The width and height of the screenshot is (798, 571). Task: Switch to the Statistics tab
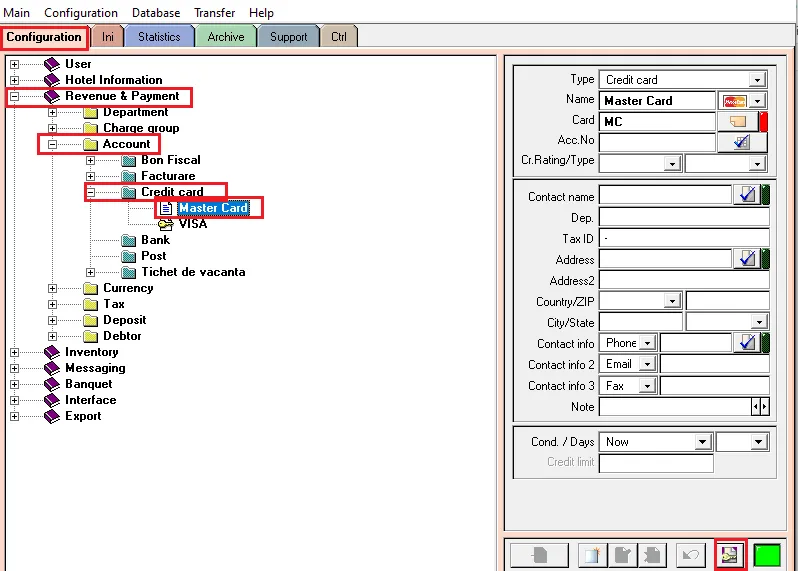click(159, 37)
